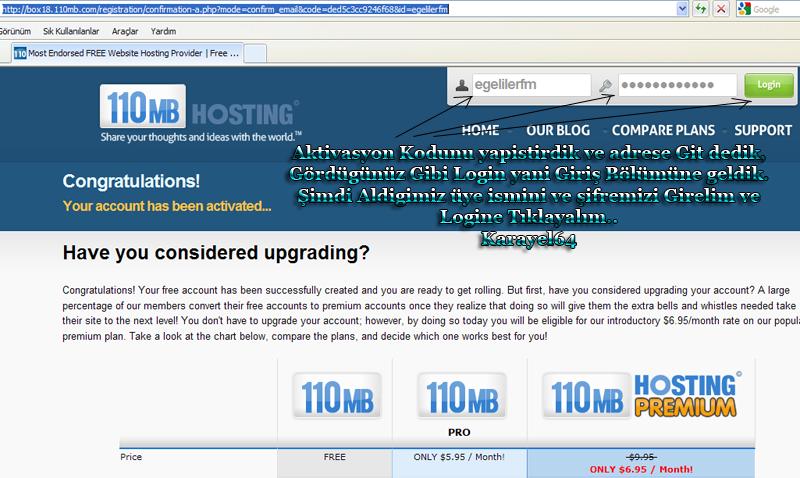Click the key icon beside password field
Viewport: 800px width, 478px height.
(x=606, y=86)
